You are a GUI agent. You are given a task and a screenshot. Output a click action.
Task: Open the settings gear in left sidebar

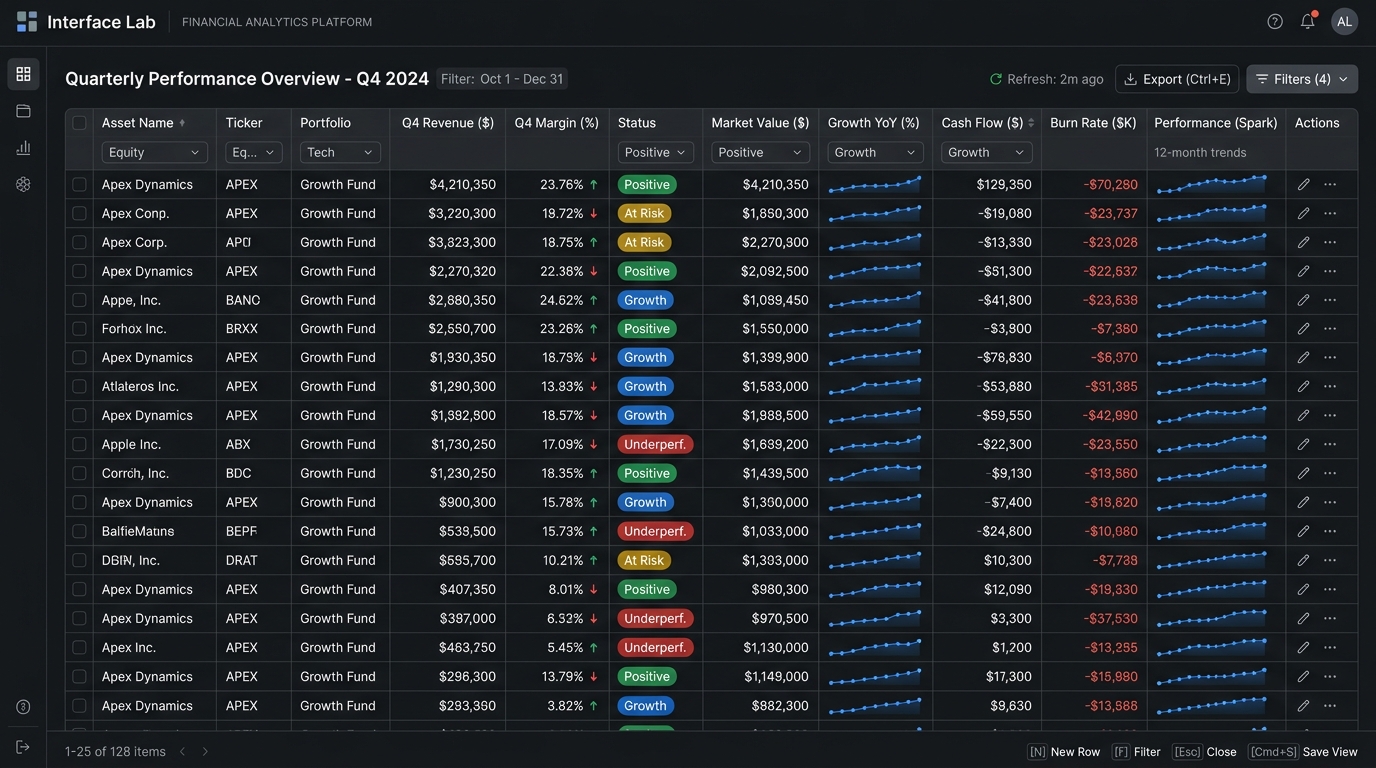(x=23, y=184)
